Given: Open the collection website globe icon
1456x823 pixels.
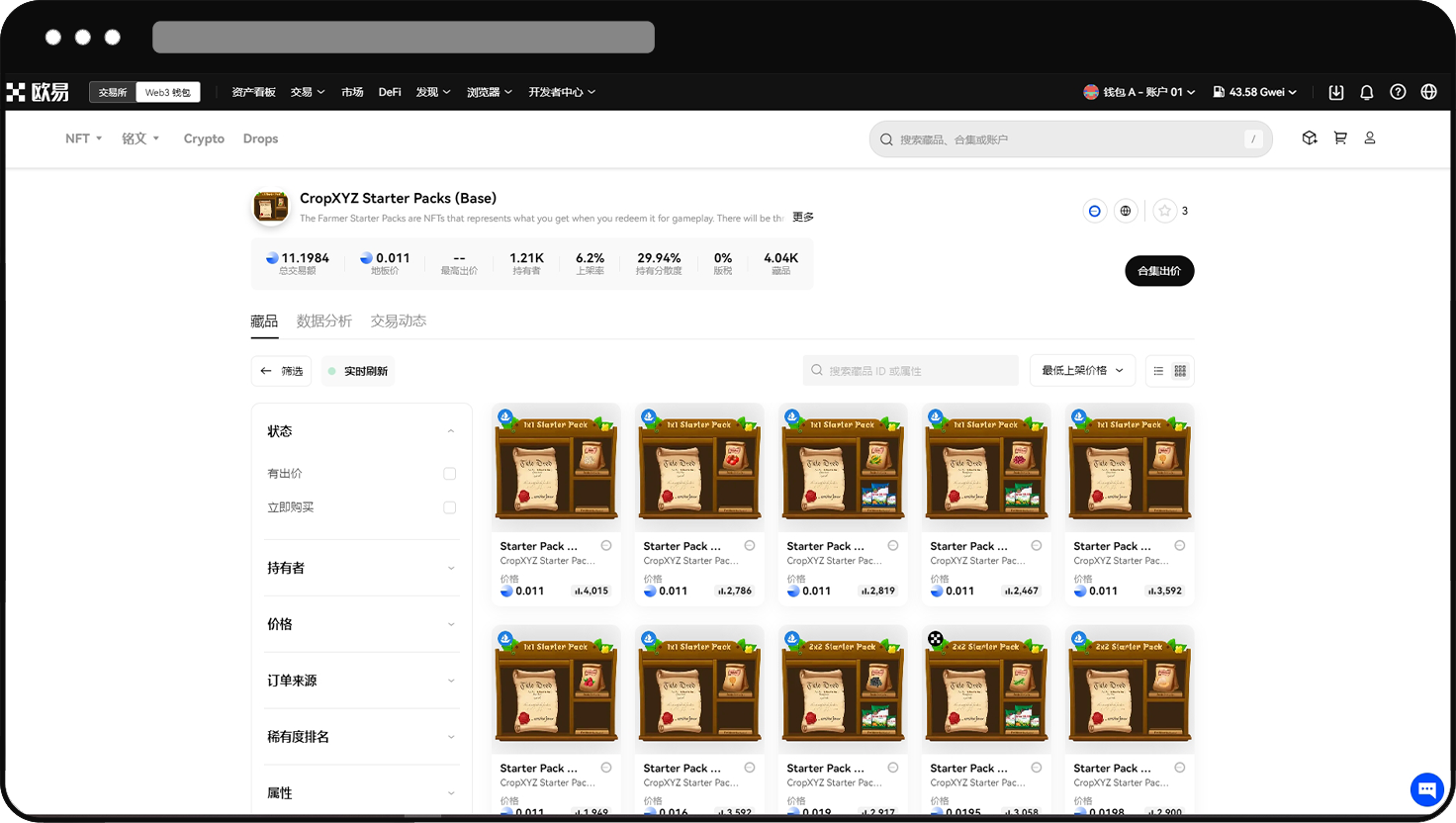Looking at the screenshot, I should point(1126,211).
